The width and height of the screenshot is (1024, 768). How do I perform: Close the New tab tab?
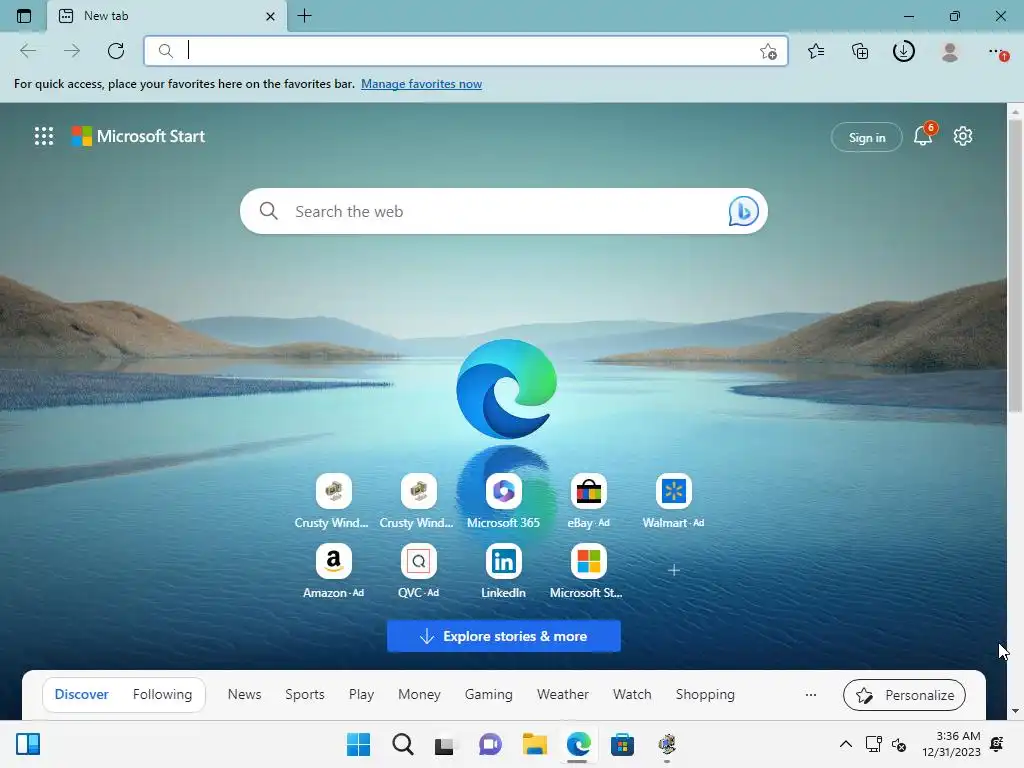270,16
